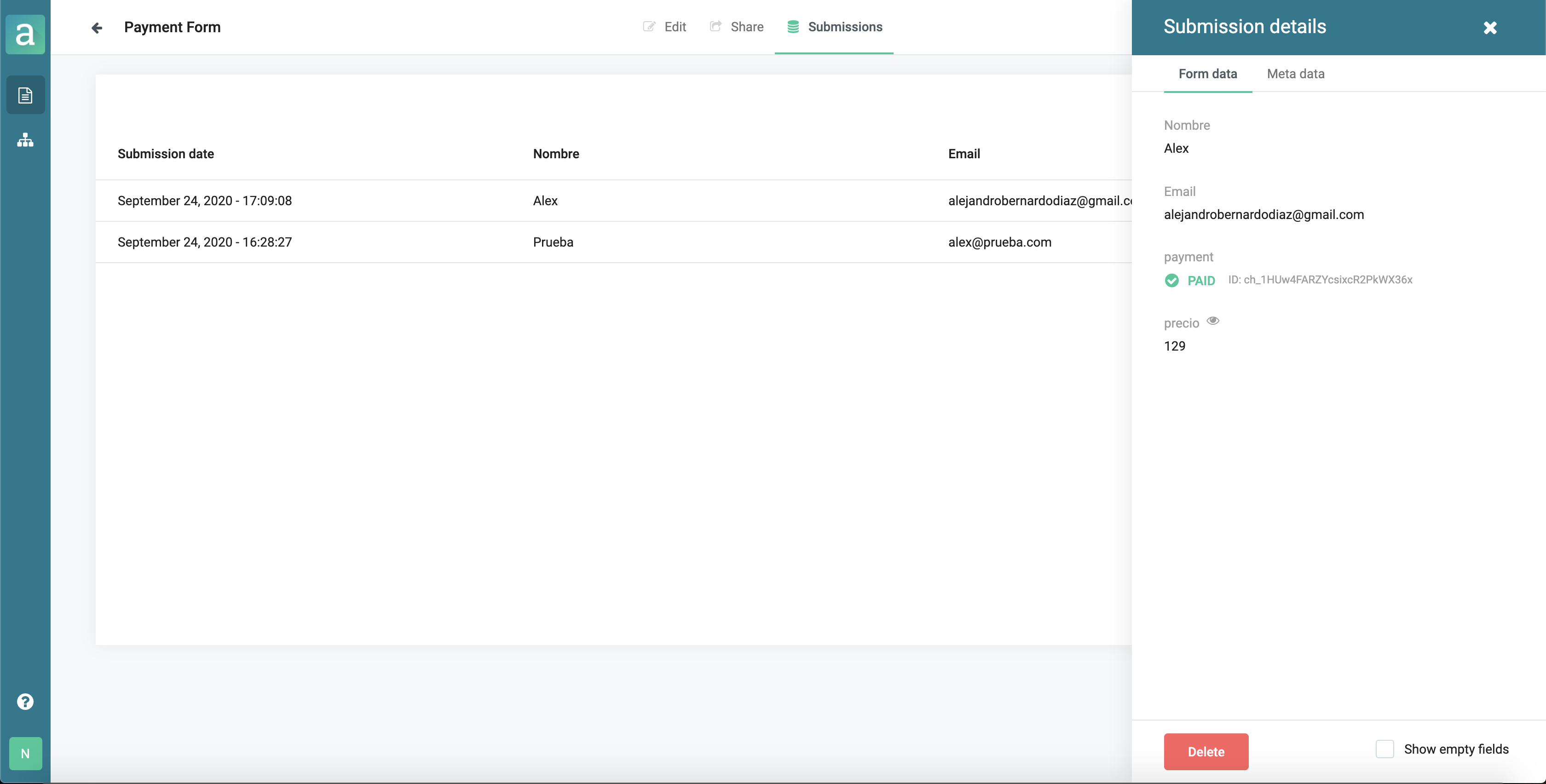Click the payment charge ID text
The width and height of the screenshot is (1546, 784).
tap(1320, 280)
